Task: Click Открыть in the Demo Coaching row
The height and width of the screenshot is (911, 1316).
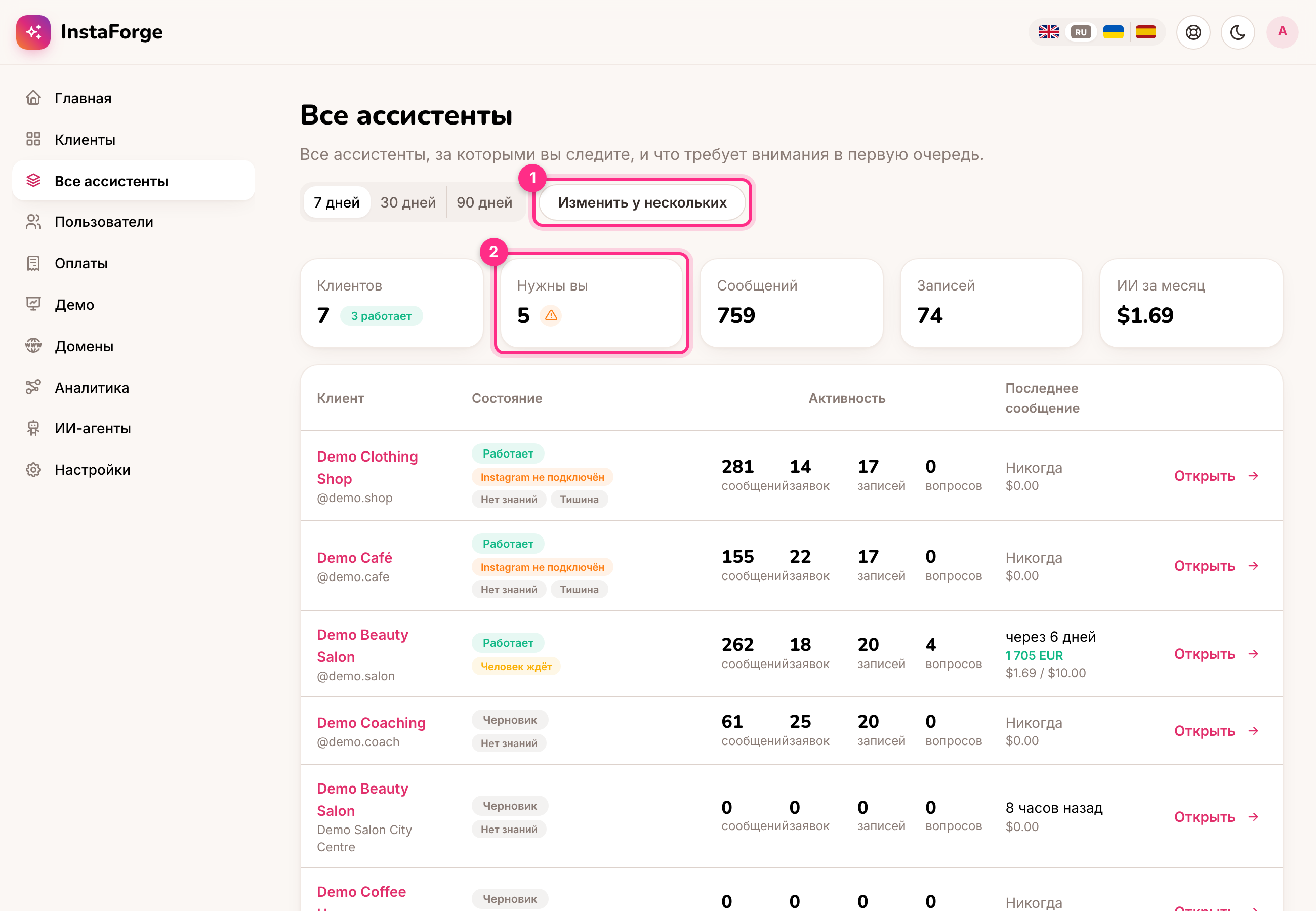Action: click(x=1216, y=731)
